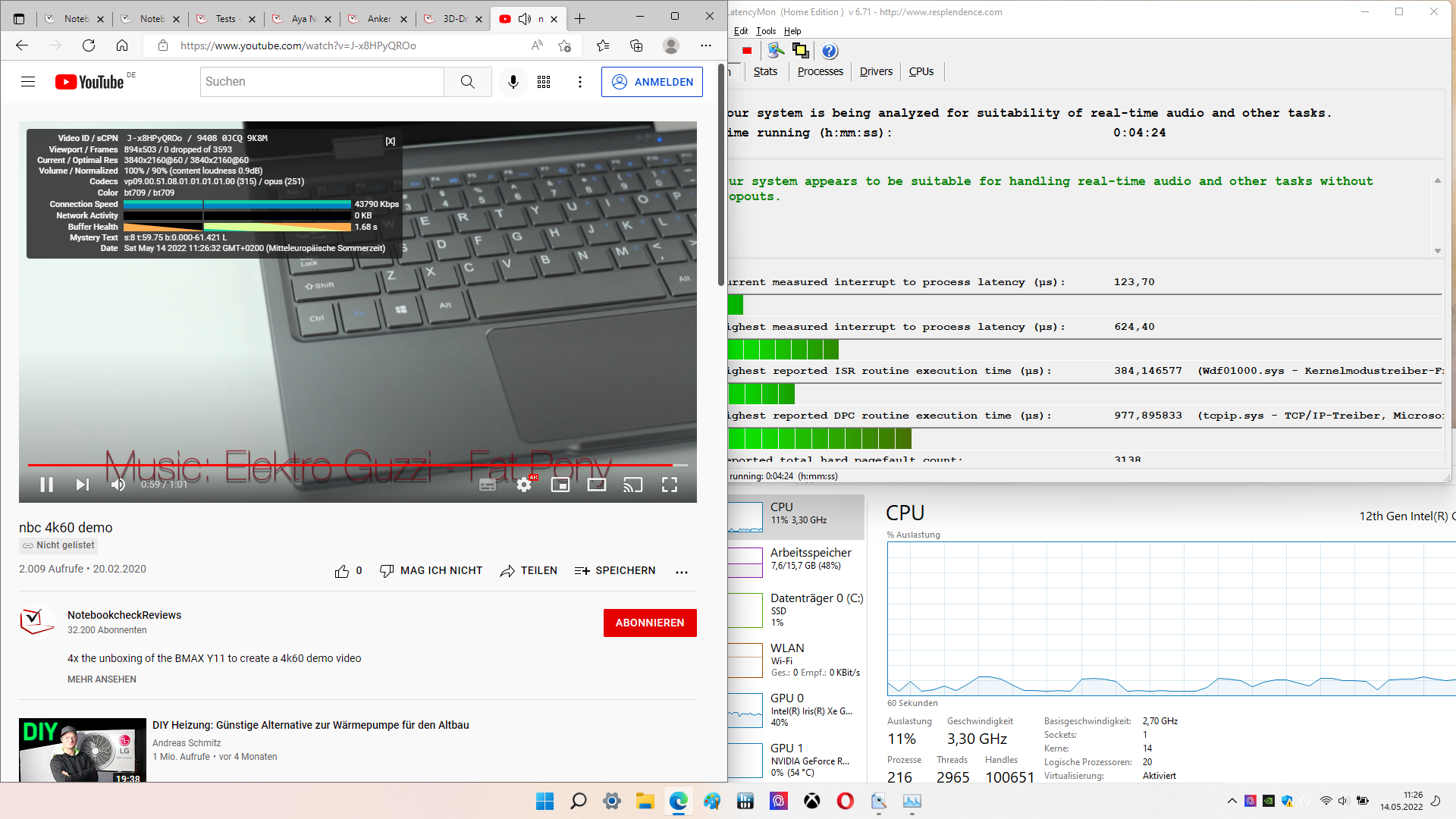Seek on the red video progress bar
Image resolution: width=1456 pixels, height=819 pixels.
[x=349, y=465]
